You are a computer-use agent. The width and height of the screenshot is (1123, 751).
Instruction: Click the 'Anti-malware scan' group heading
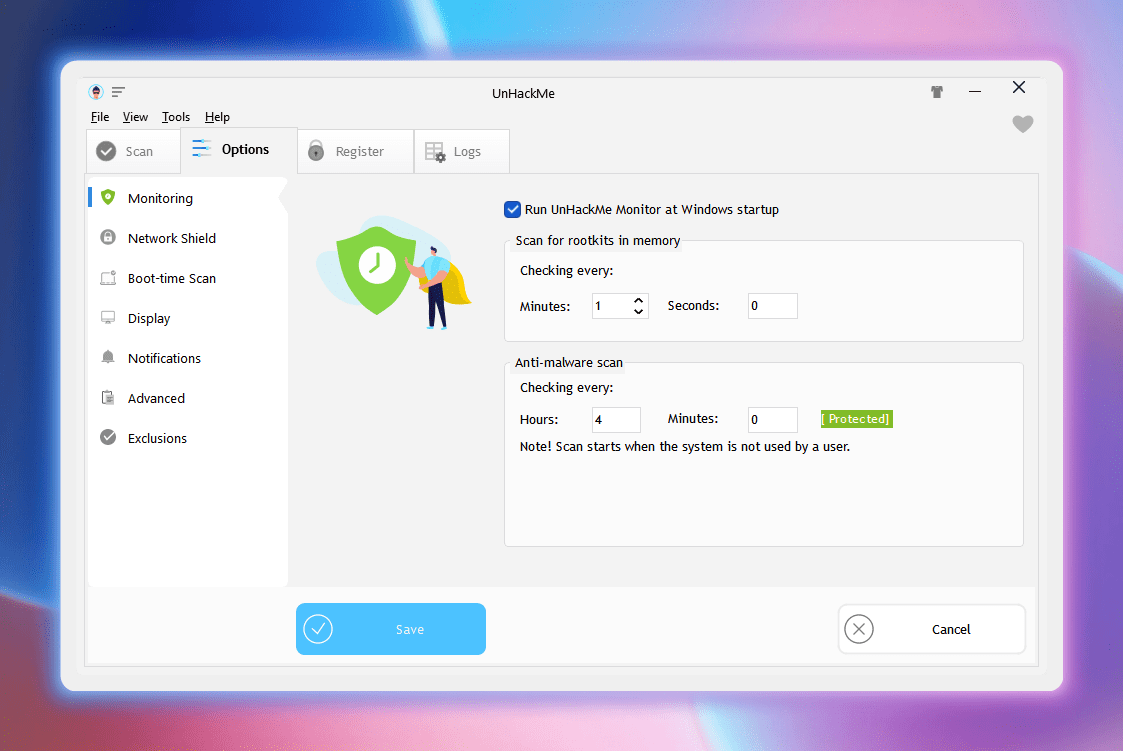click(569, 362)
